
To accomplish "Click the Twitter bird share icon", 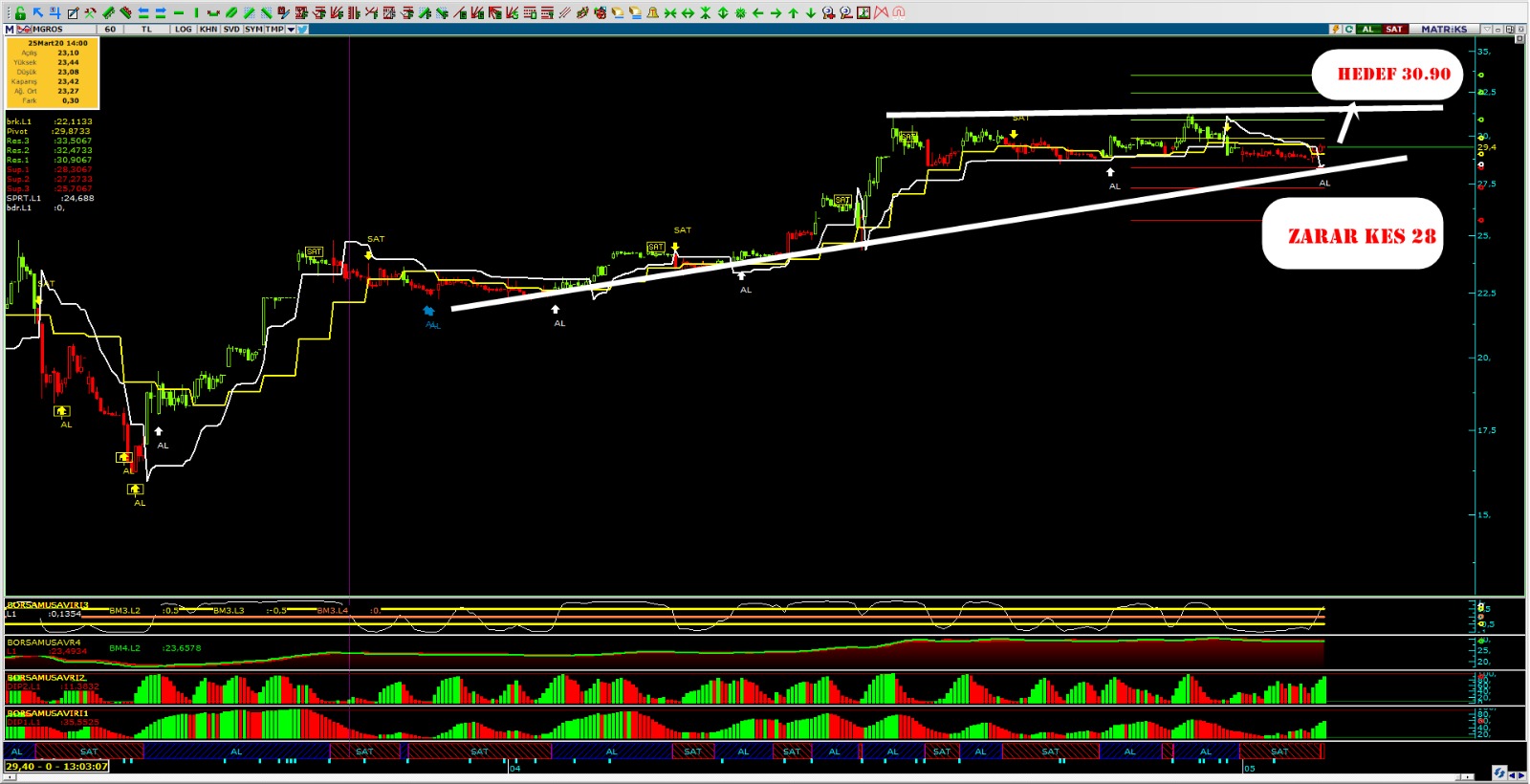I will (302, 29).
